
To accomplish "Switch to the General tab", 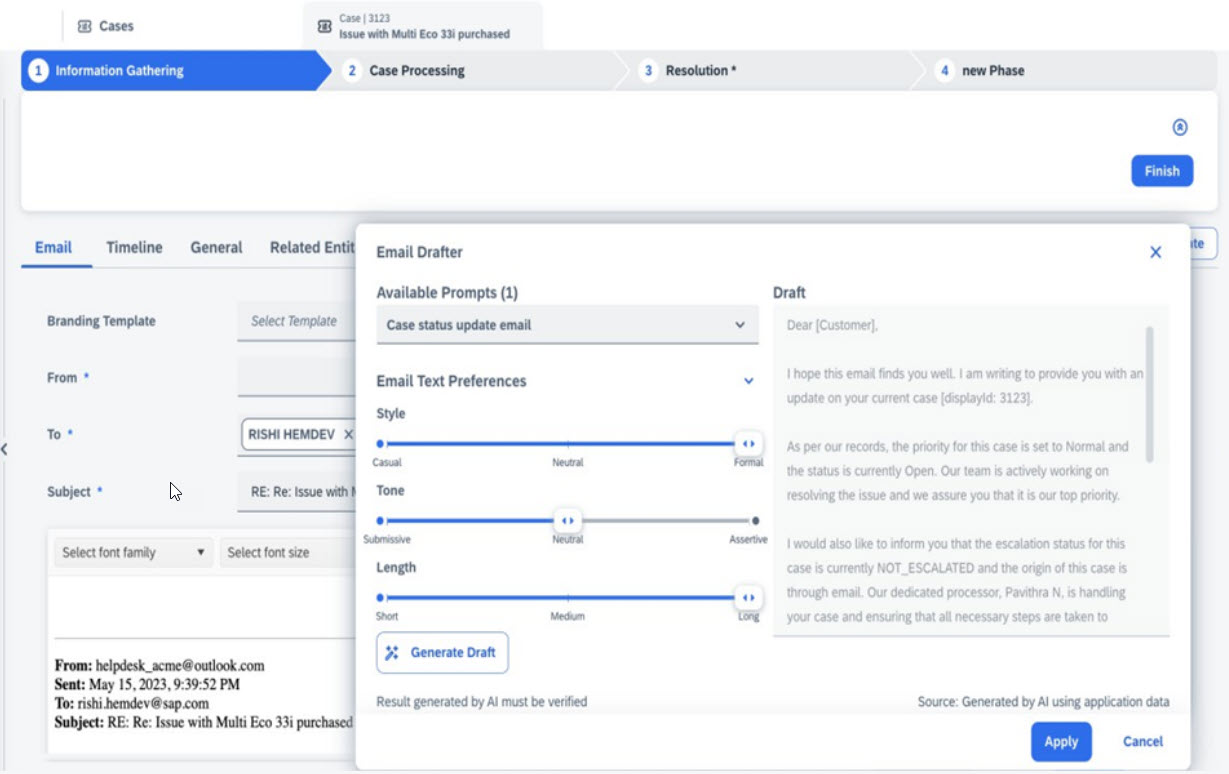I will pyautogui.click(x=216, y=247).
